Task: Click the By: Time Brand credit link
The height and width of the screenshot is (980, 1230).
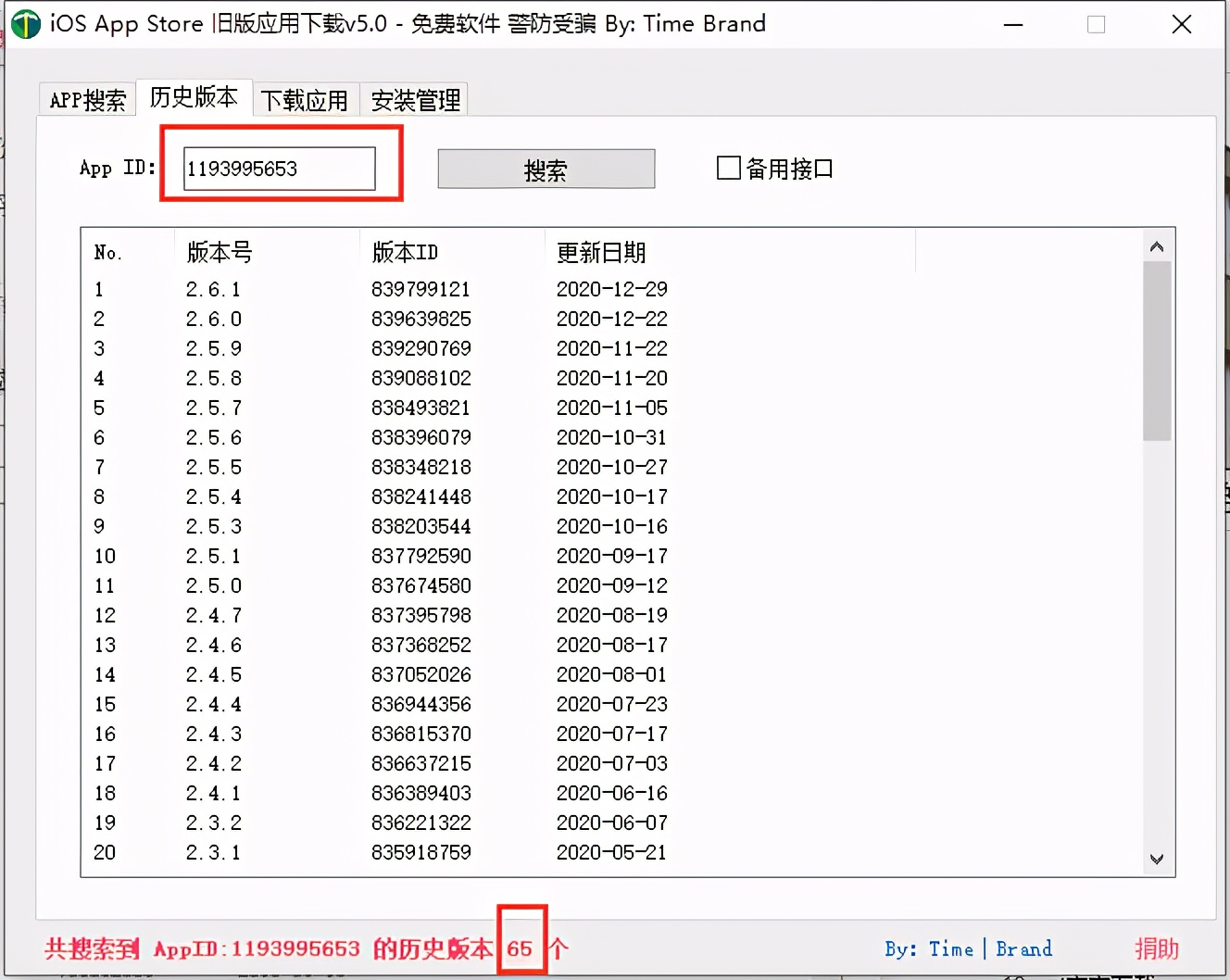Action: [968, 949]
